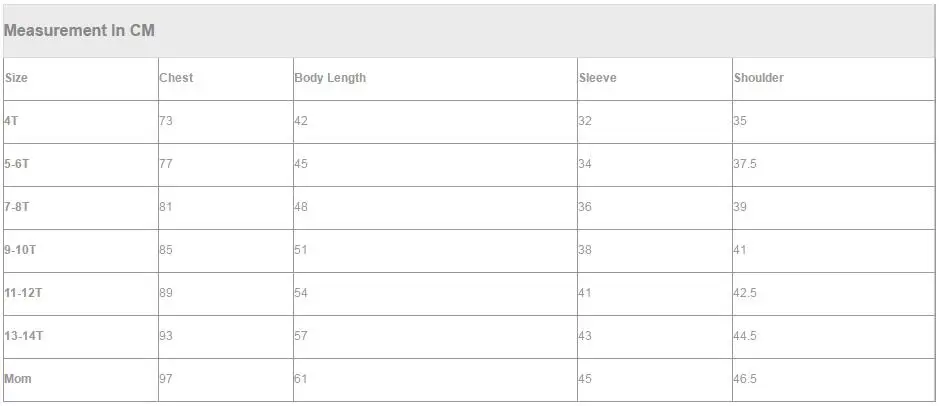
Task: Click the 7-8T size row label
Action: tap(16, 207)
